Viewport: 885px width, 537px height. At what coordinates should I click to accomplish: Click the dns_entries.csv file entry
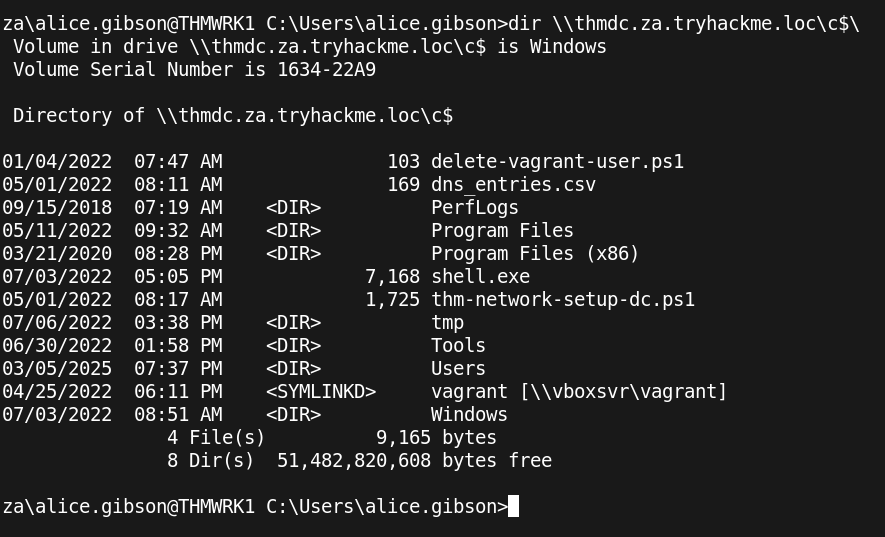[513, 185]
